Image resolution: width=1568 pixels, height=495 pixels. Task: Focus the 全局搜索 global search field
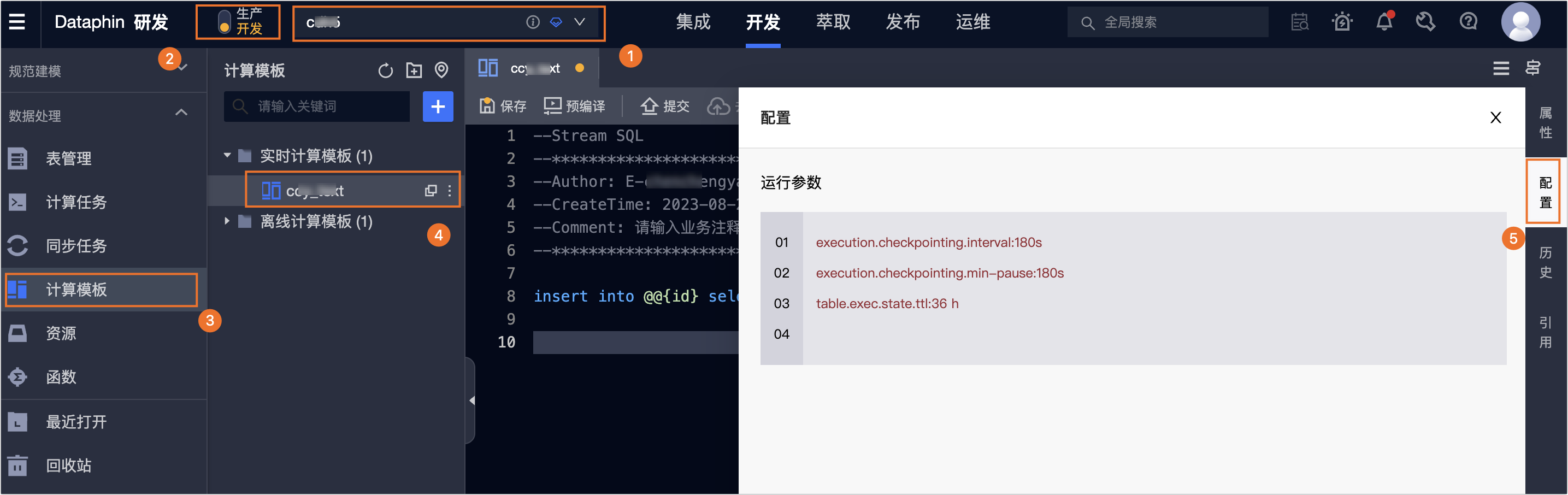point(1167,22)
